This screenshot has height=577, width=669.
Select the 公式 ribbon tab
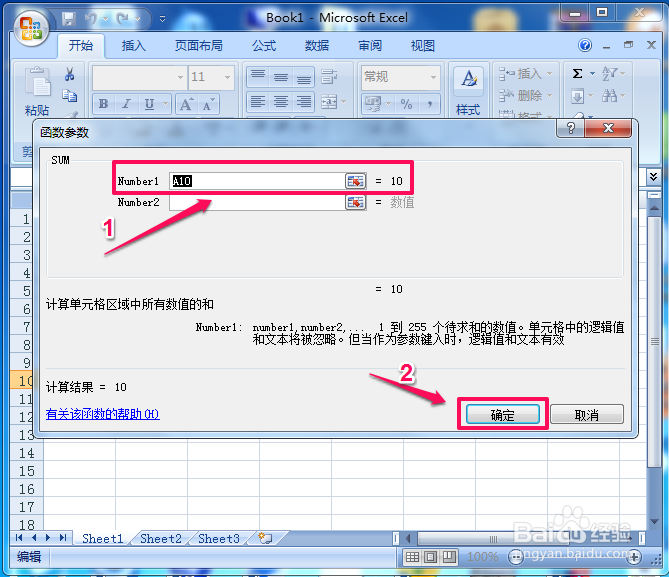[x=264, y=45]
